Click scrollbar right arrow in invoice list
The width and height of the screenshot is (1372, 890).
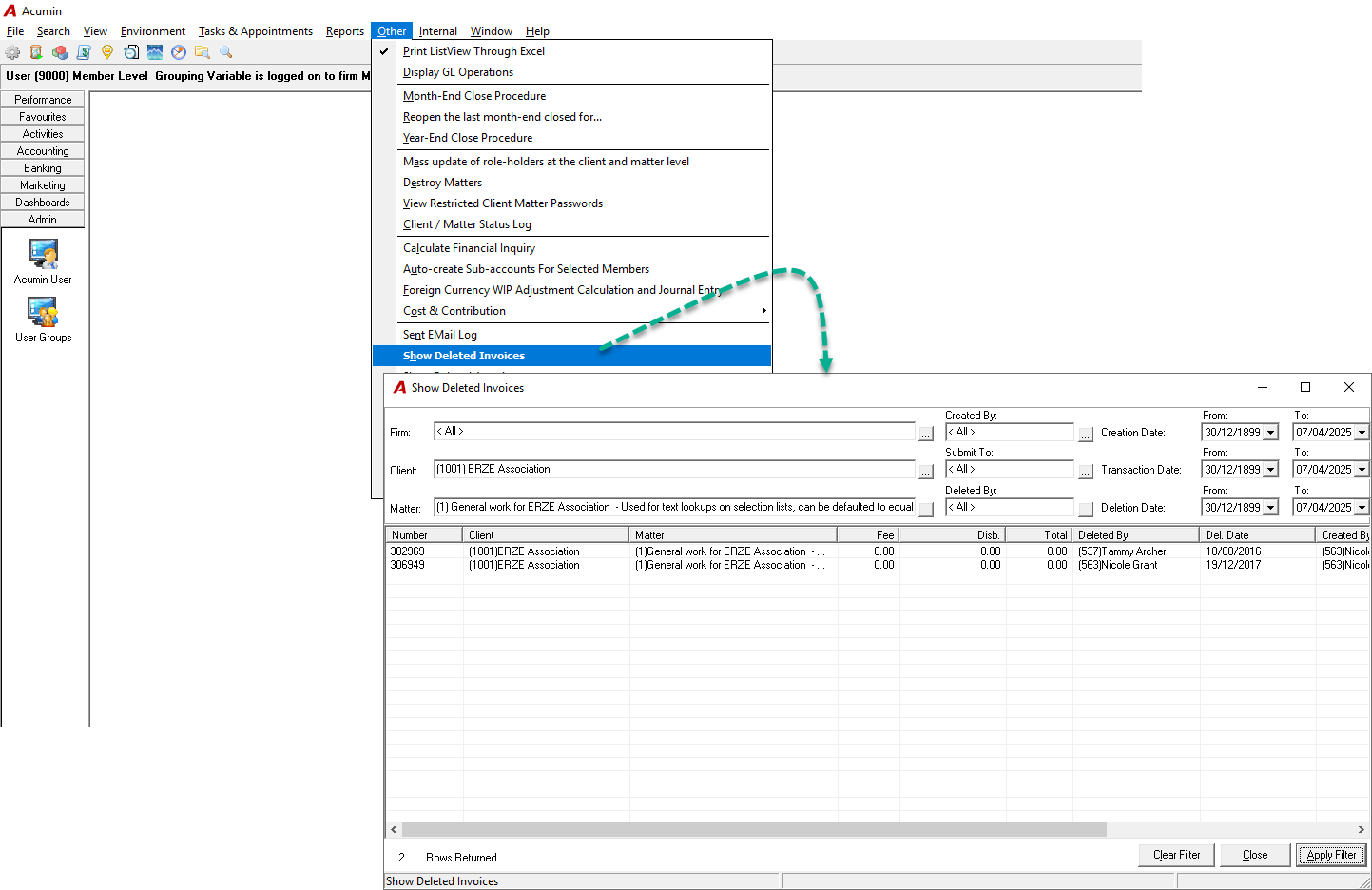point(1362,830)
